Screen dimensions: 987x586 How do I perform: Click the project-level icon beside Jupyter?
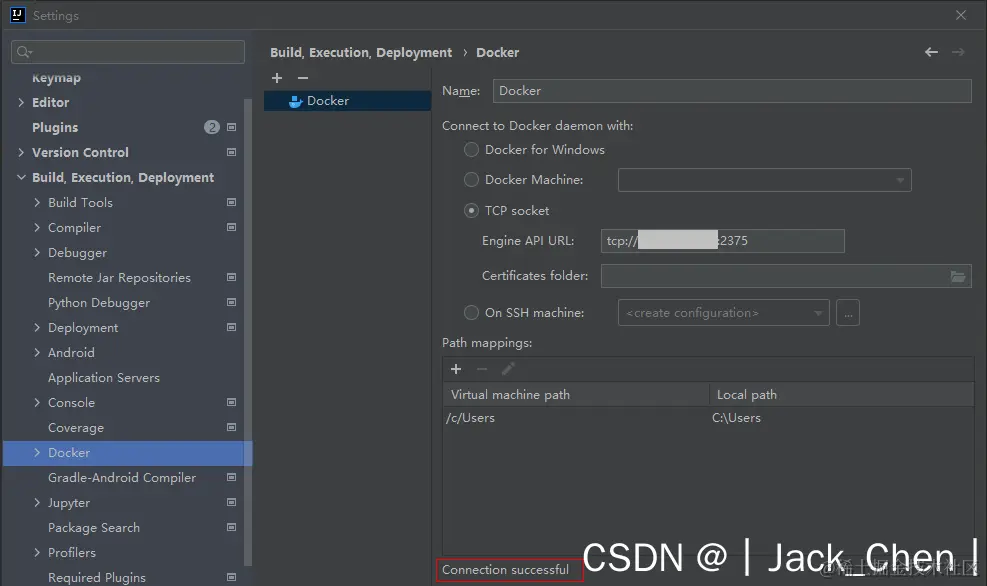(x=232, y=502)
